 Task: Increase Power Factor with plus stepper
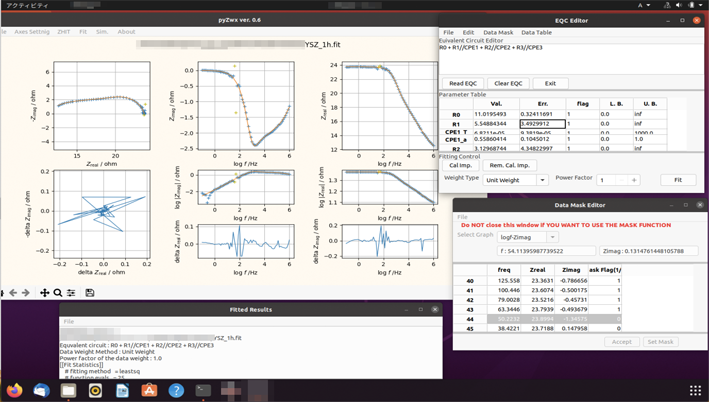(634, 180)
